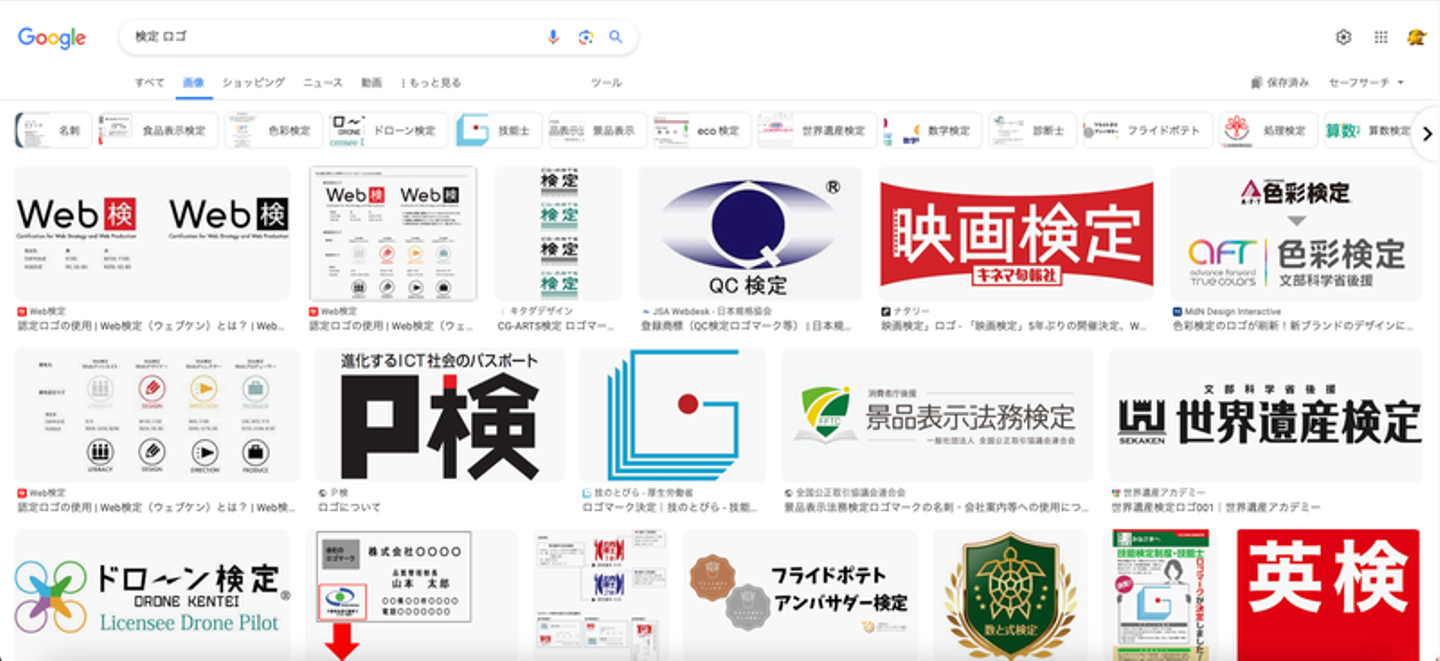
Task: Open the 世界遺産検定 logo image
Action: pyautogui.click(x=1266, y=415)
